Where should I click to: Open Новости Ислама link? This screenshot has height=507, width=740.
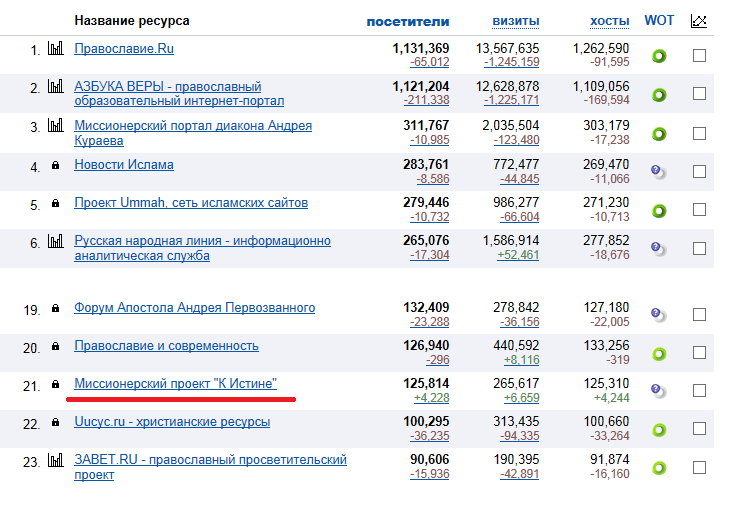pyautogui.click(x=124, y=165)
